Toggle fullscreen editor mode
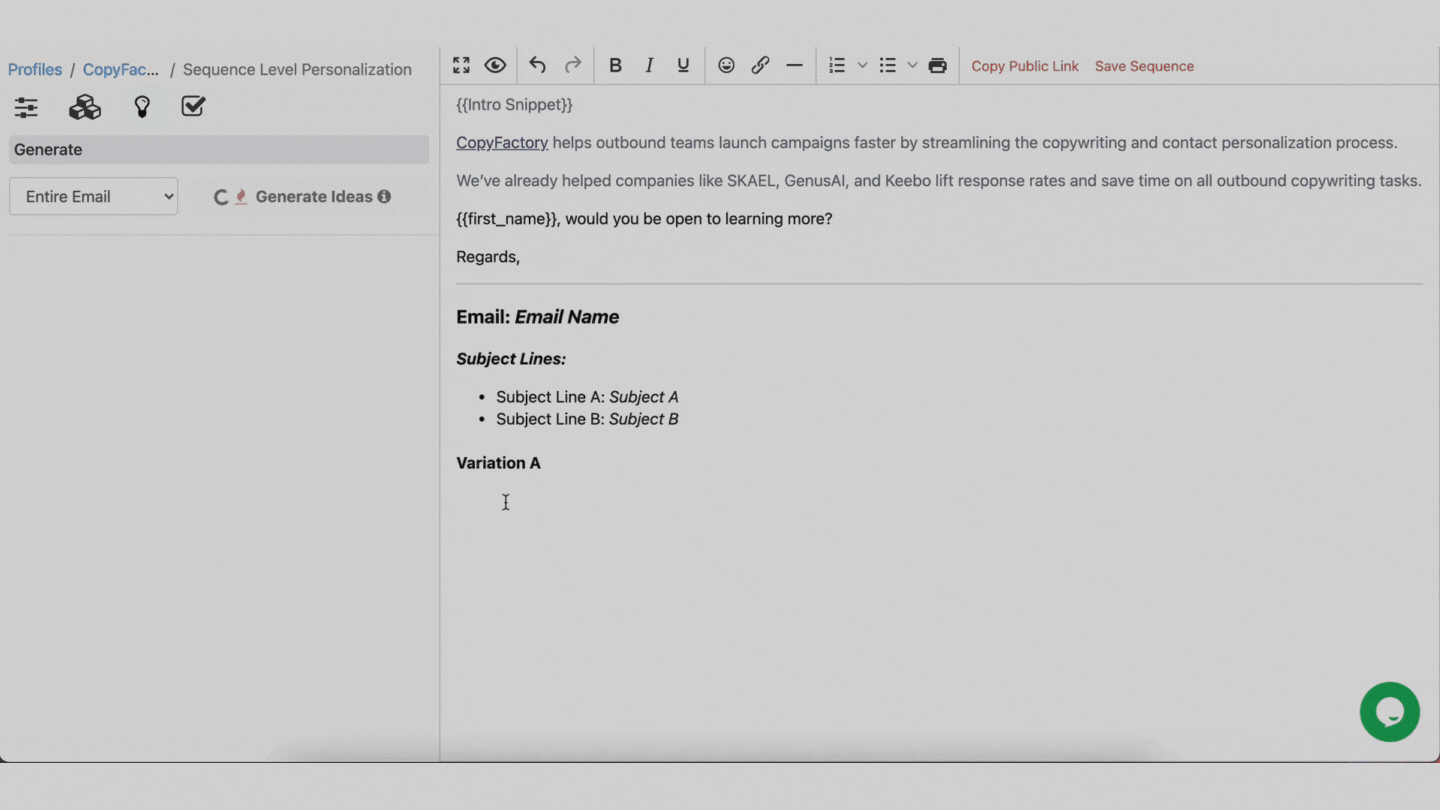1440x810 pixels. (461, 65)
